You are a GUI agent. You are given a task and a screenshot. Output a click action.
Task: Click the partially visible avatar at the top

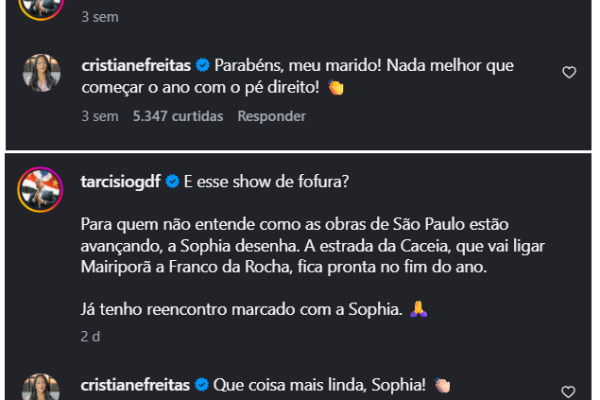pos(44,6)
